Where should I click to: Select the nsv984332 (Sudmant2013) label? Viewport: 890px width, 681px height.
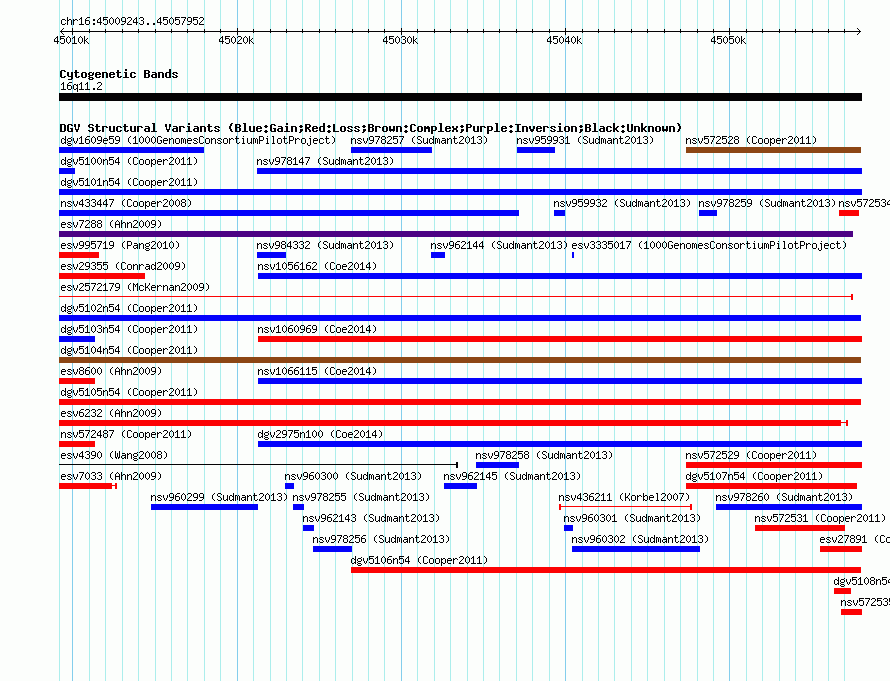[x=325, y=245]
